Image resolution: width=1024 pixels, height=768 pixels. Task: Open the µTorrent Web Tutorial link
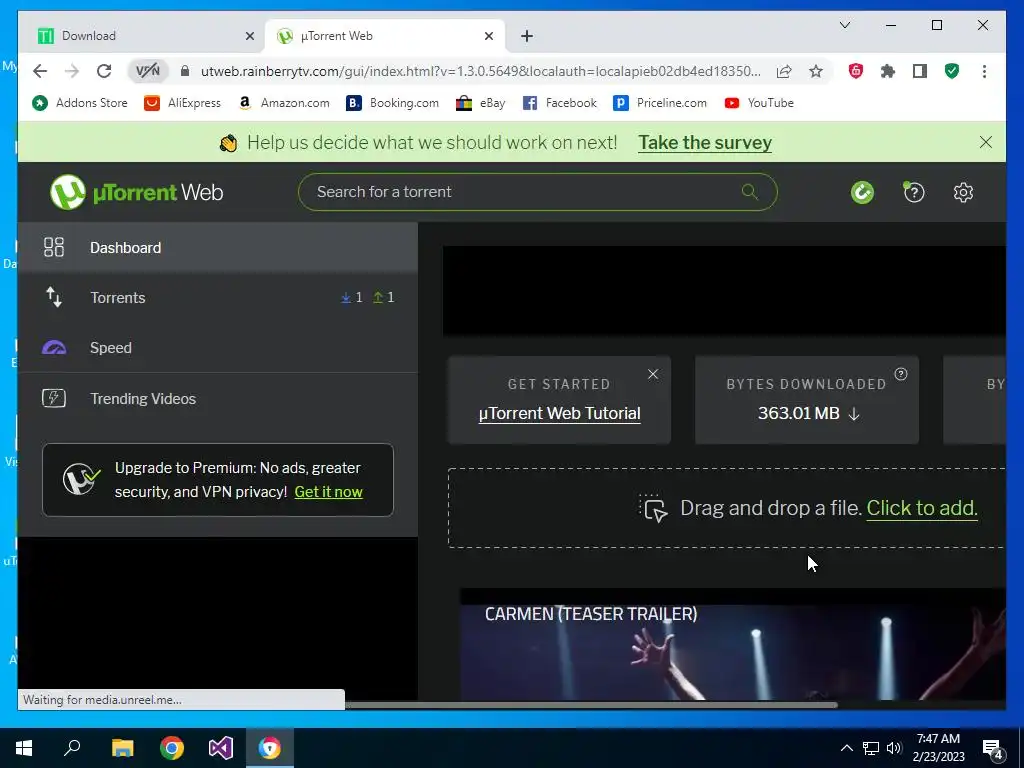click(560, 413)
